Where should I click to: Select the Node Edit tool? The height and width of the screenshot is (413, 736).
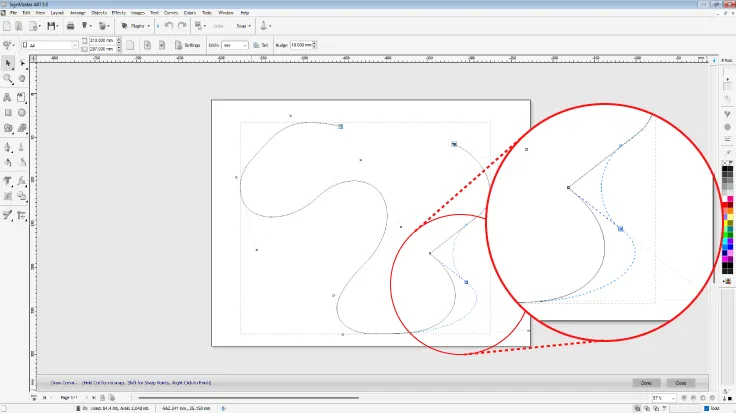click(x=22, y=63)
